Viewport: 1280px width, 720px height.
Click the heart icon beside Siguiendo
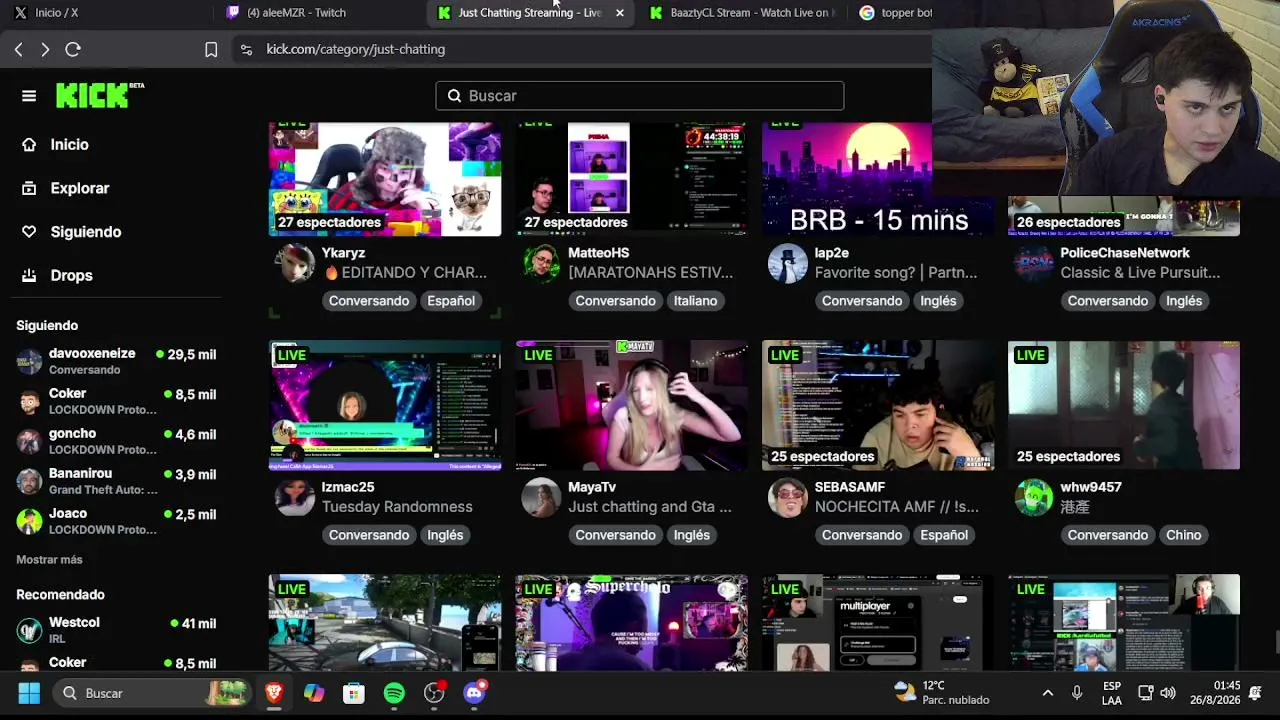click(x=29, y=232)
